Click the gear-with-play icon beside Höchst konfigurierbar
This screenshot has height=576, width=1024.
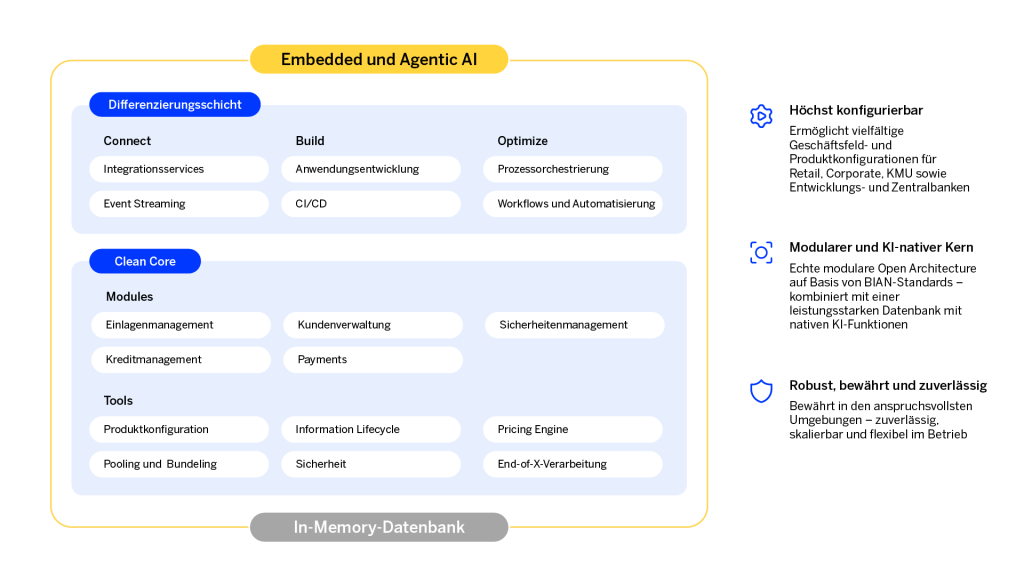pos(761,116)
